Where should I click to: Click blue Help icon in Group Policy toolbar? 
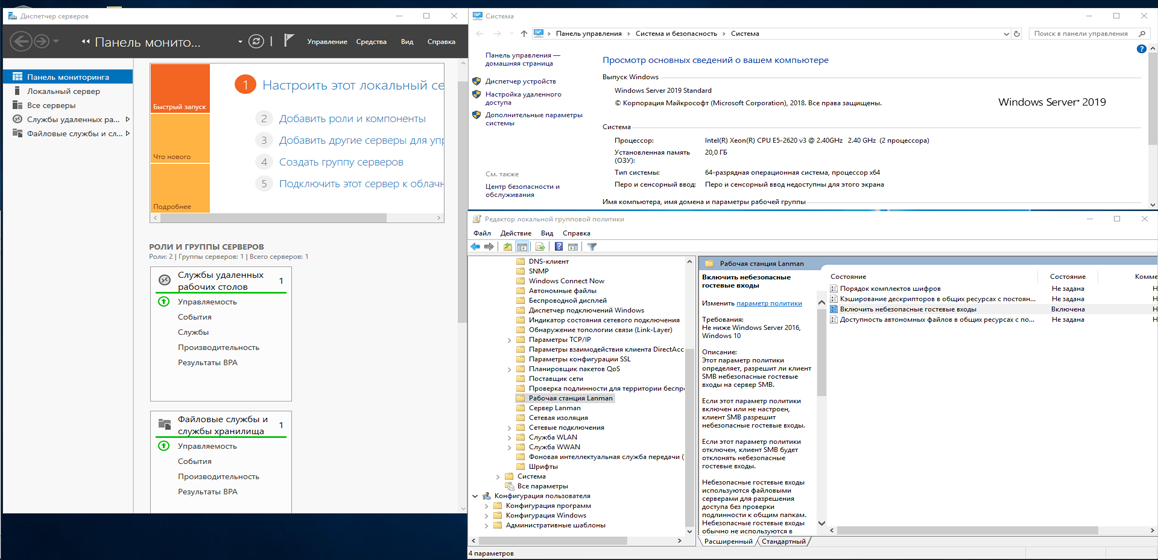559,247
